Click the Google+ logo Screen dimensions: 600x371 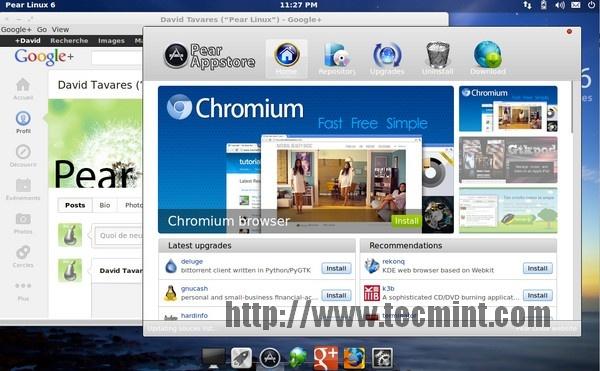click(x=44, y=57)
